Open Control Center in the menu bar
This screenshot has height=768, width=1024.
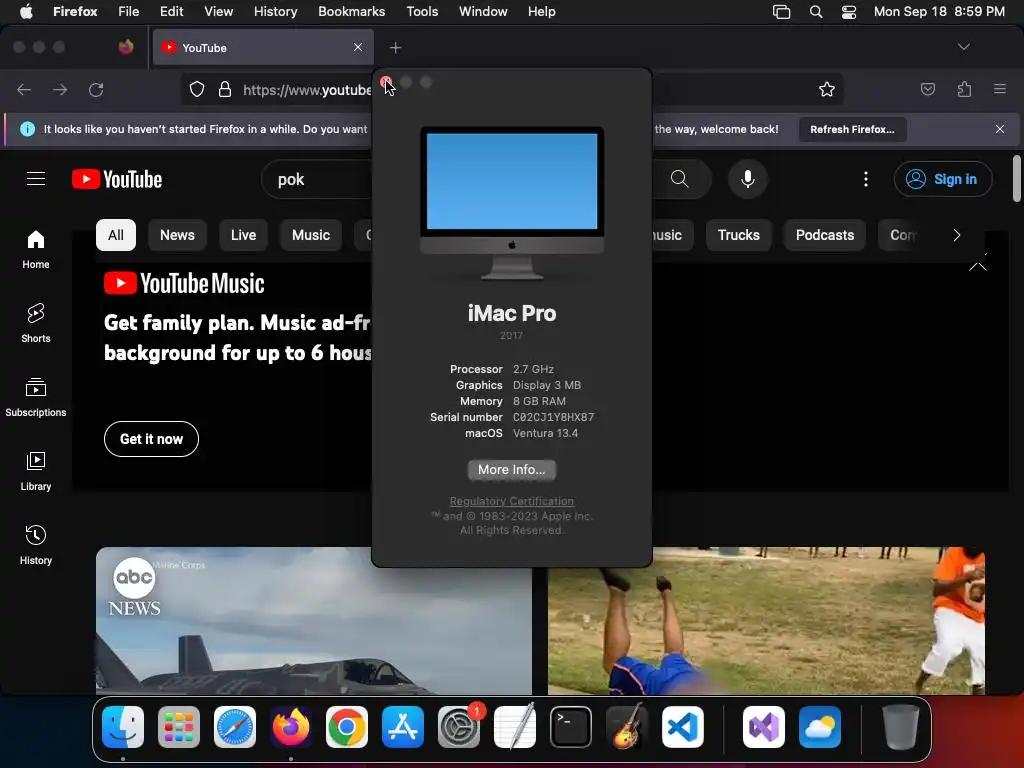point(848,12)
